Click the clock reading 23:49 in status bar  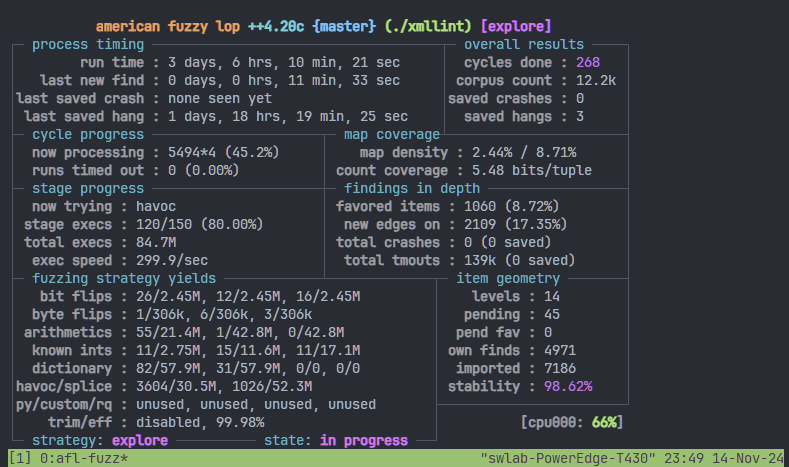(x=684, y=458)
